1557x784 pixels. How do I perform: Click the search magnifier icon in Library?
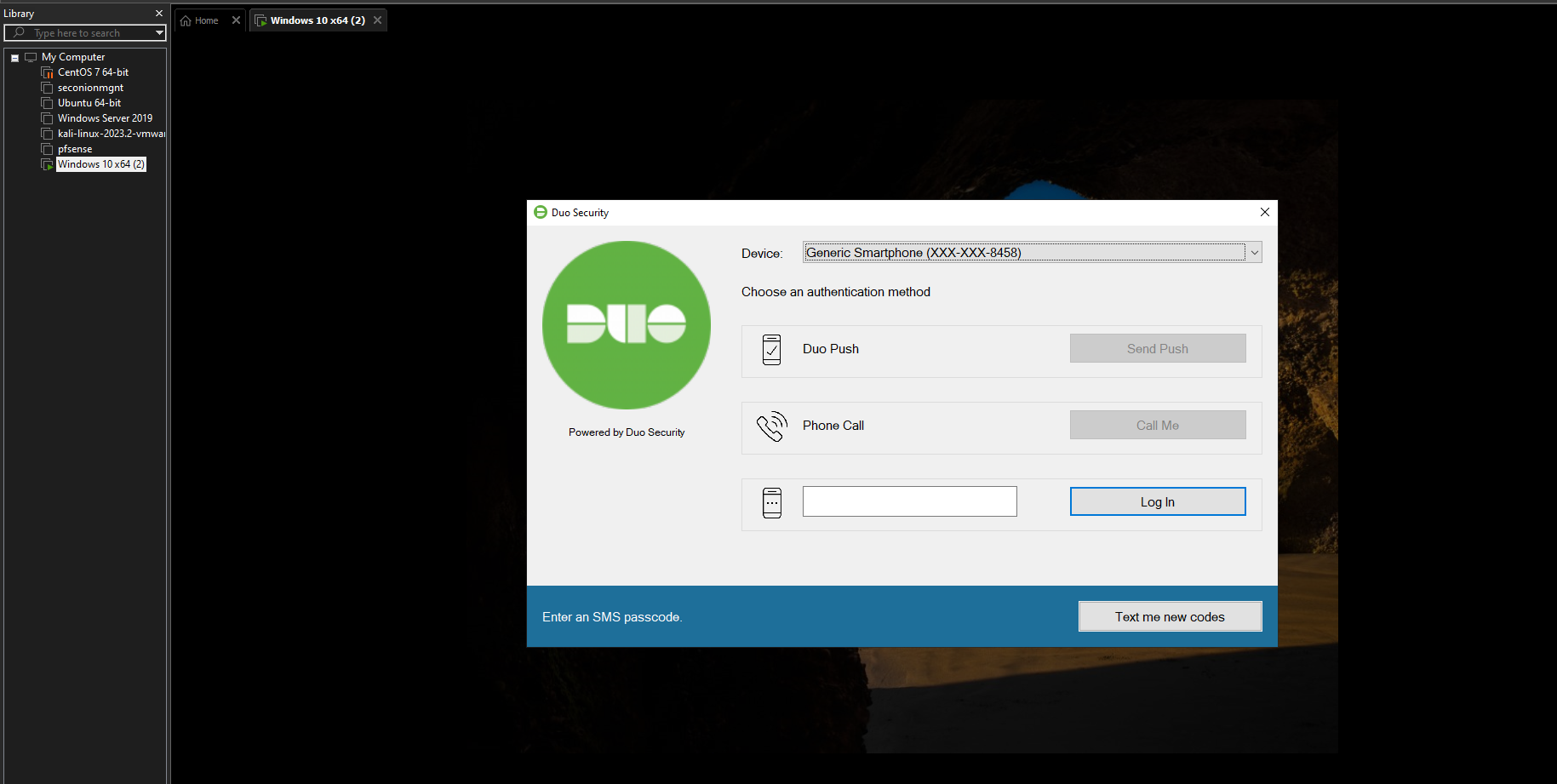coord(19,33)
